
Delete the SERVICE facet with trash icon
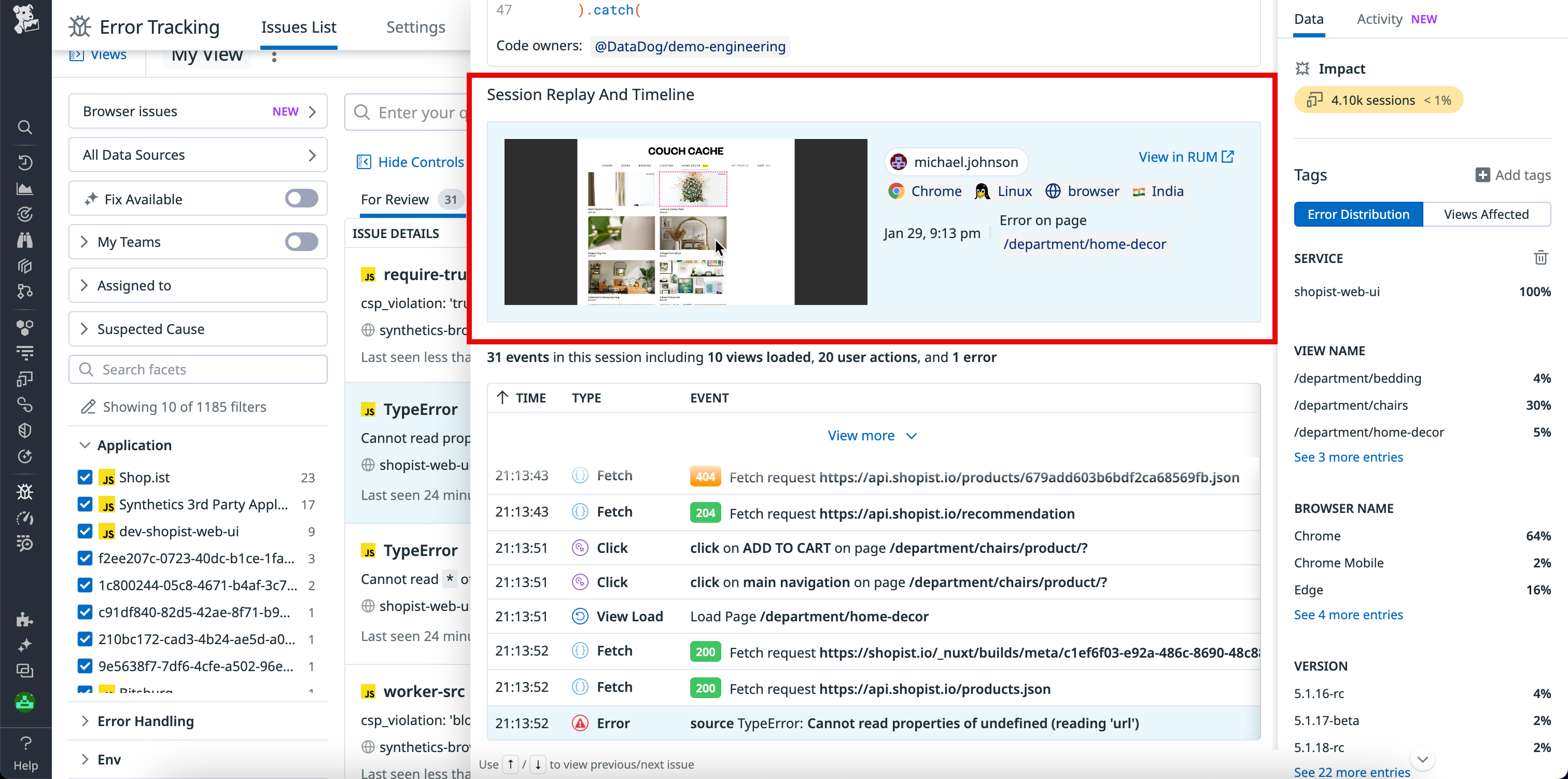pos(1541,258)
